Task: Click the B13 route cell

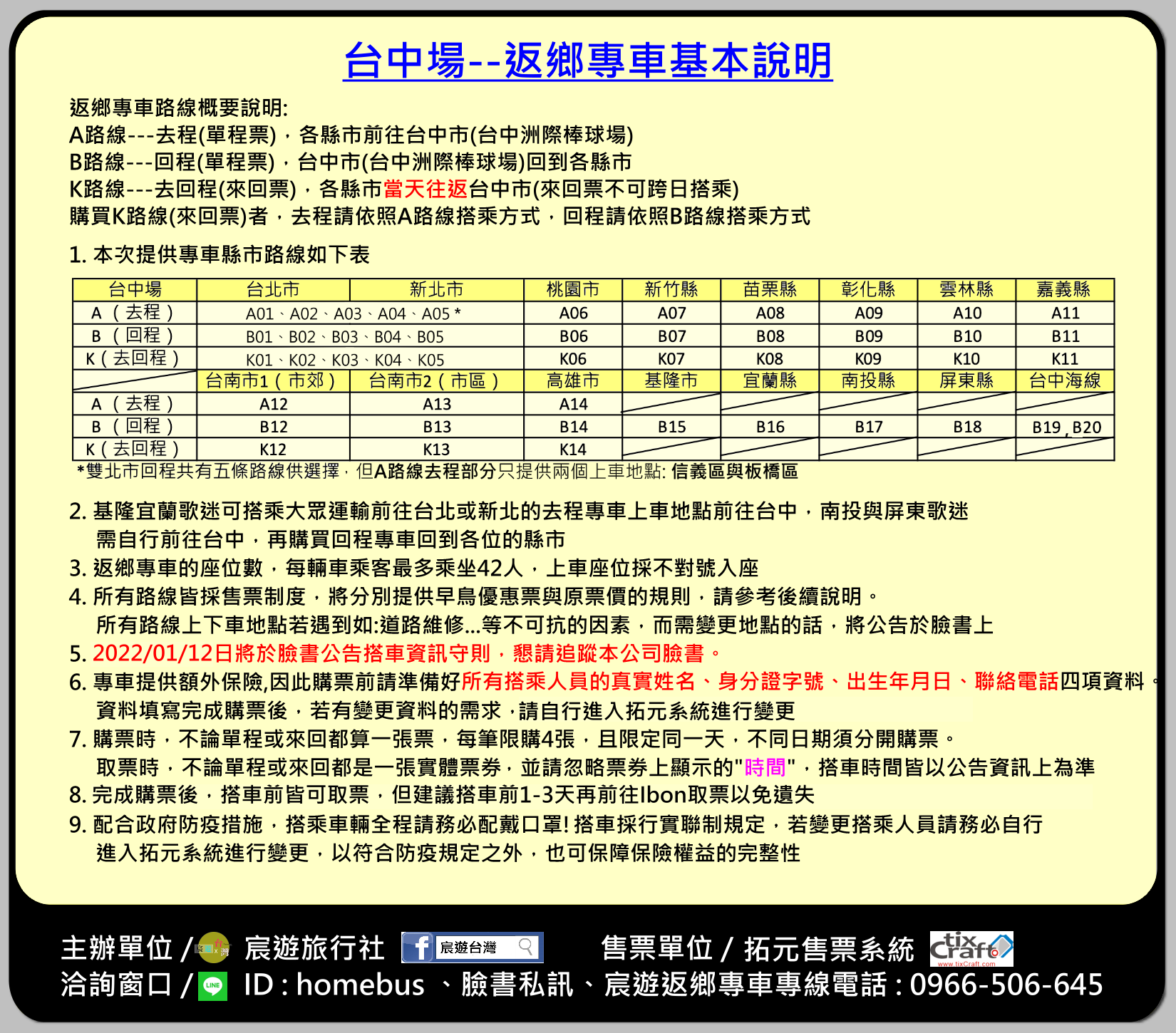Action: coord(437,427)
